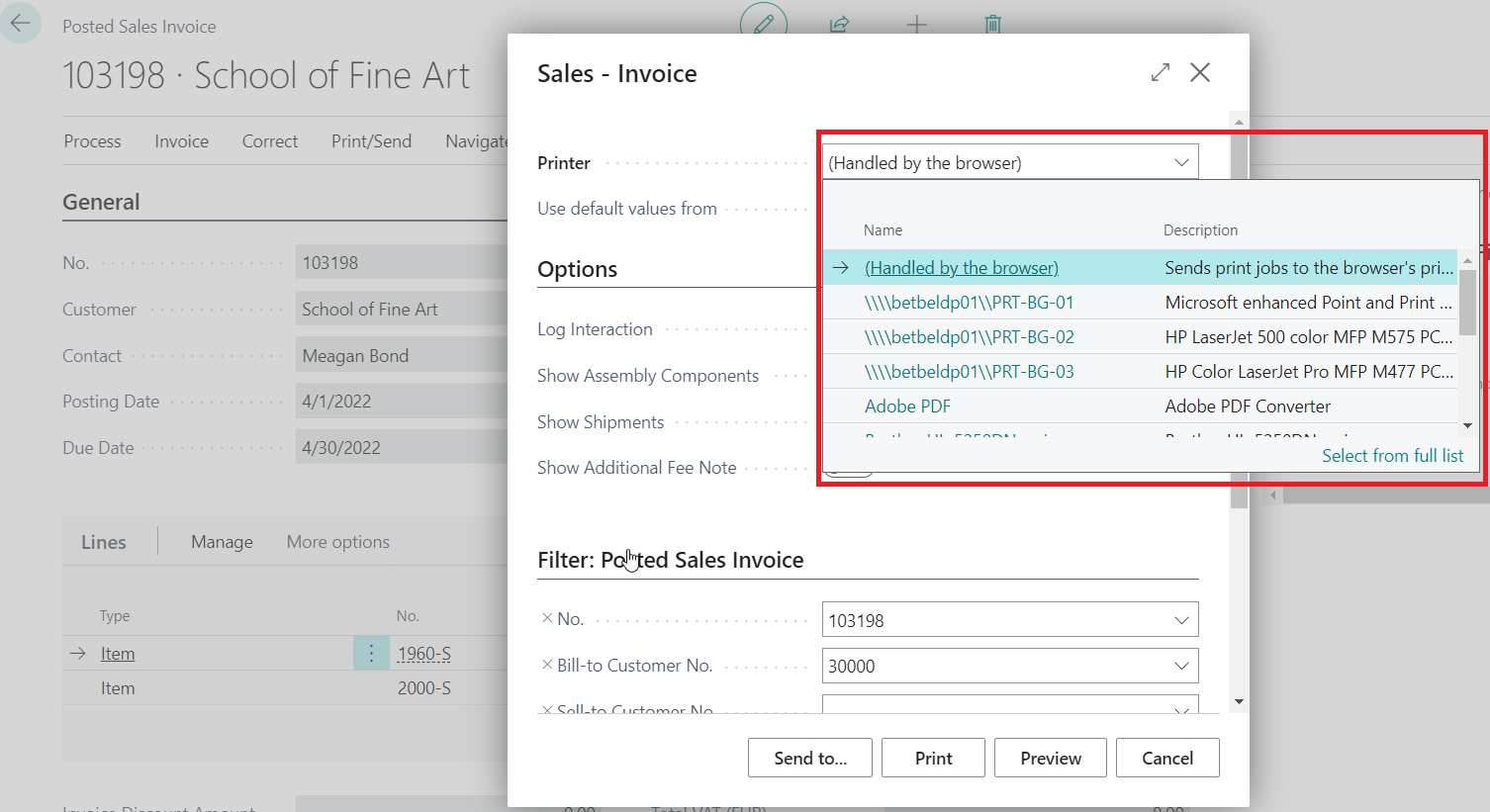Close the Sales - Invoice dialog
The height and width of the screenshot is (812, 1490).
point(1200,72)
